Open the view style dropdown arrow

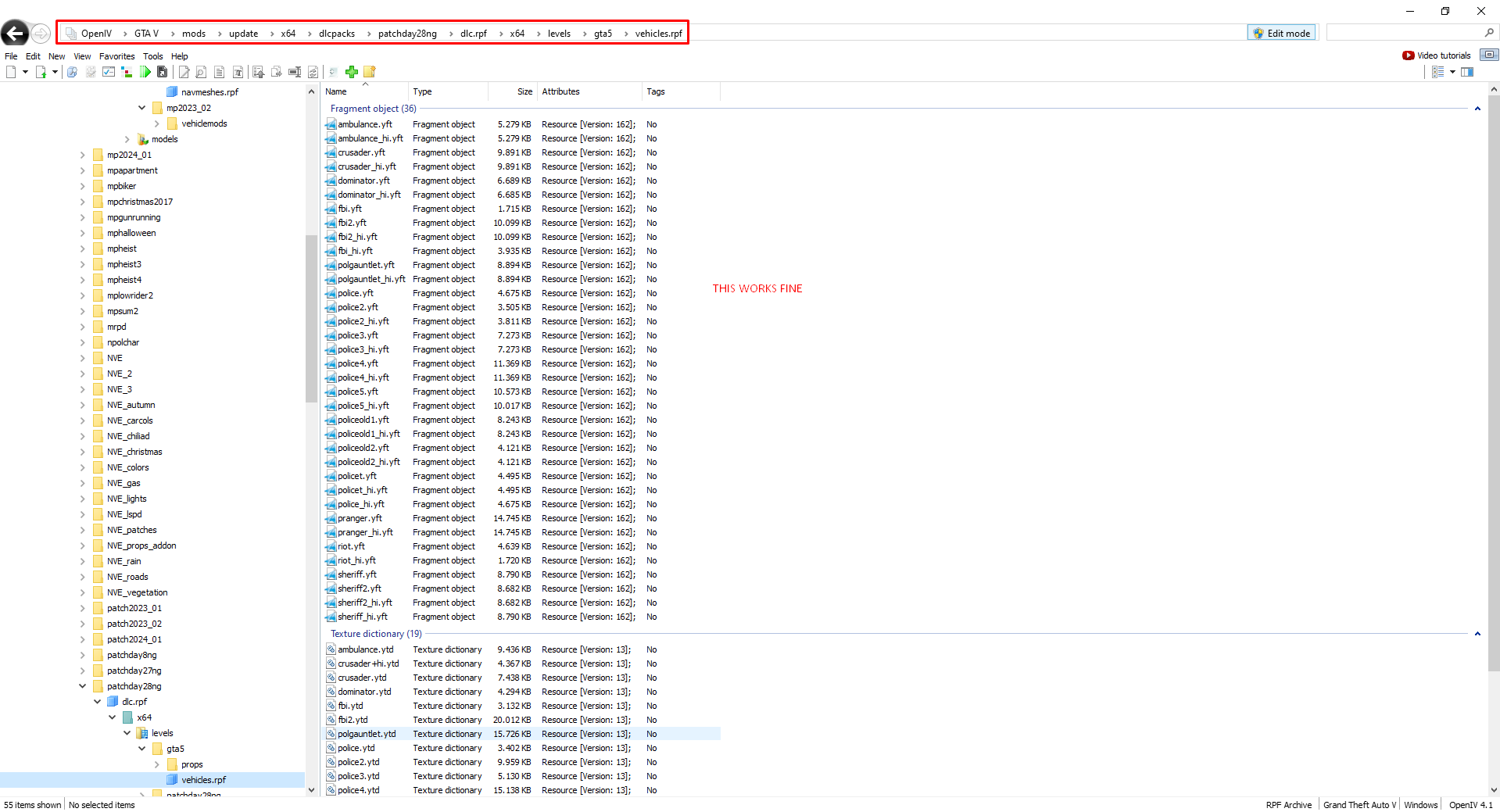(x=1452, y=72)
